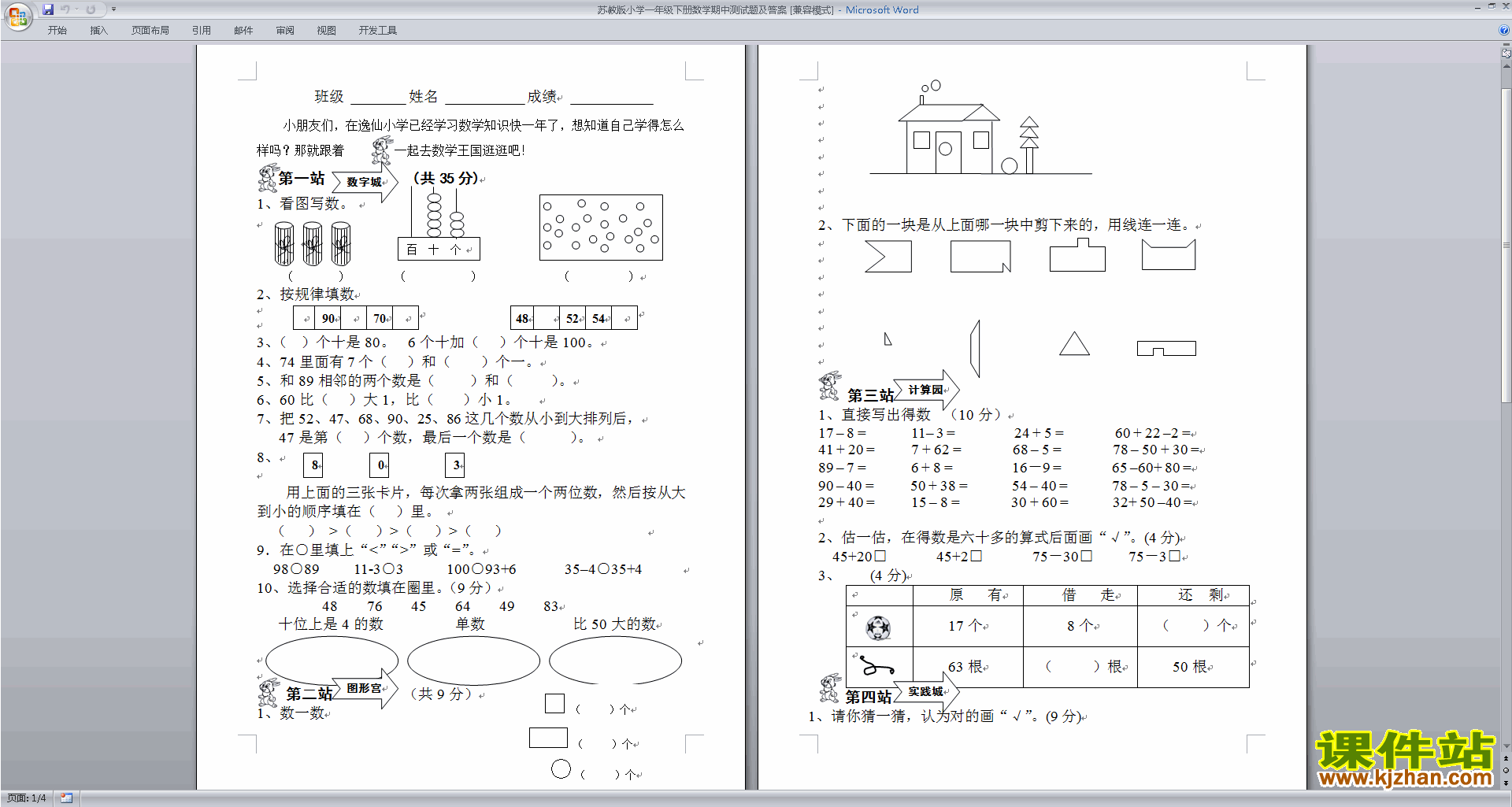Click the oval under 十位上是 4 的数
This screenshot has height=807, width=1512.
(x=332, y=661)
